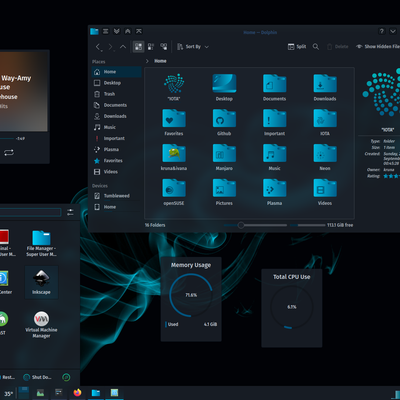400x400 pixels.
Task: Switch Dolphin to Icons view mode
Action: pos(138,47)
